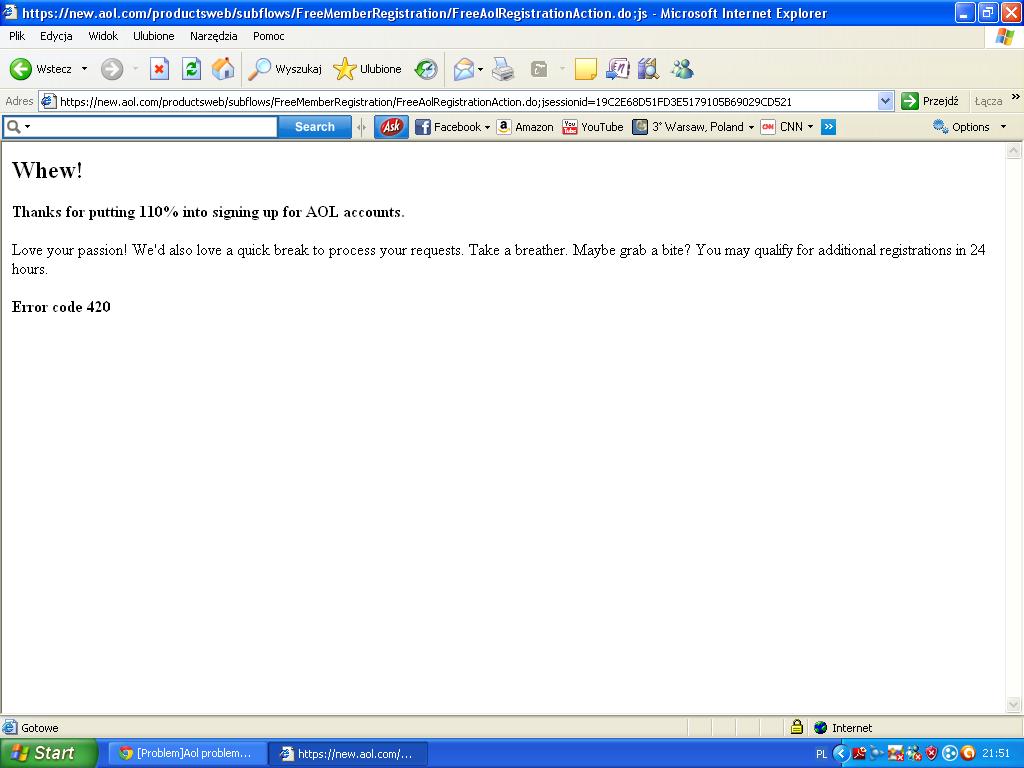Click the greyed Edit toolbar icon
1024x768 pixels.
(x=539, y=69)
